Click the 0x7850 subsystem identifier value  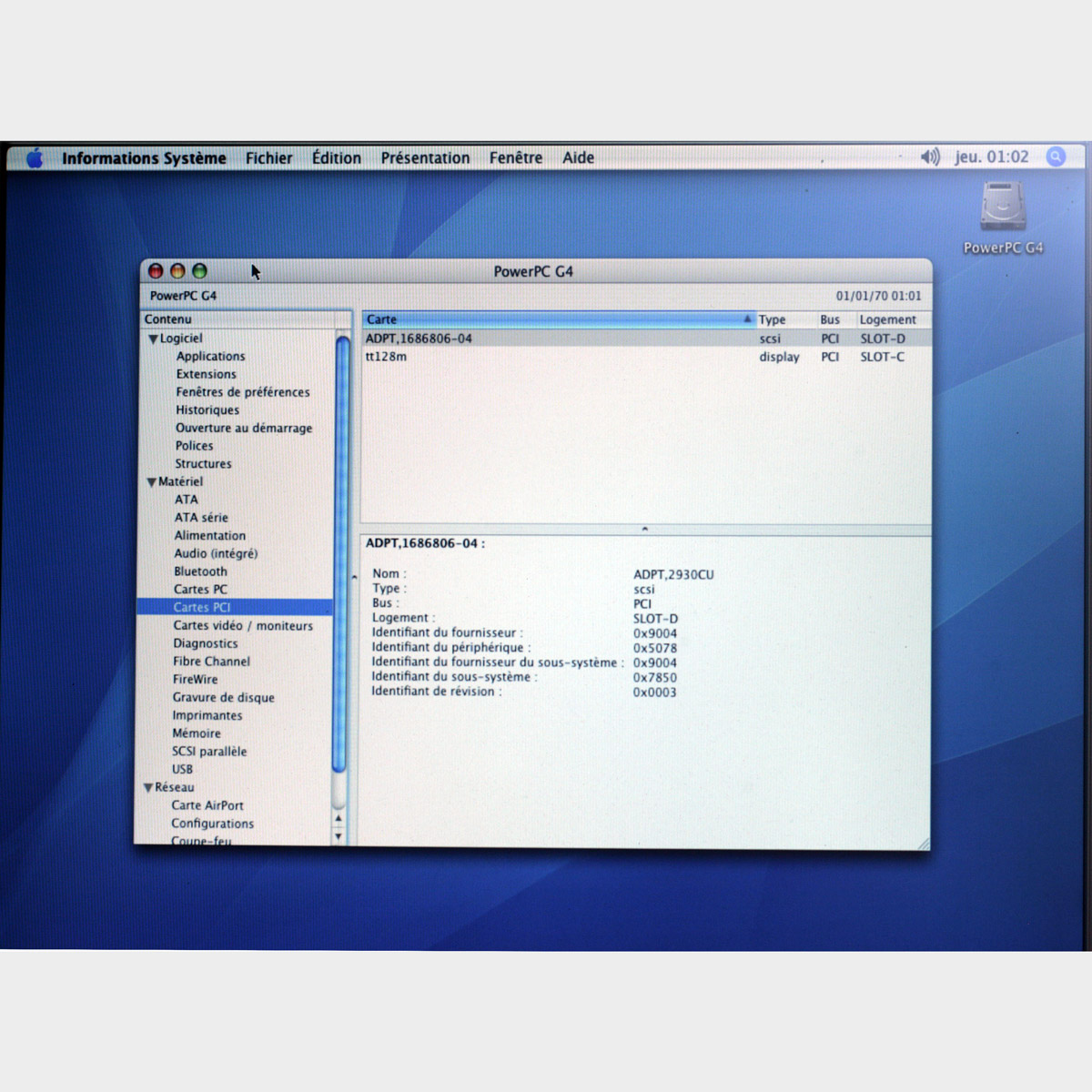(x=655, y=677)
